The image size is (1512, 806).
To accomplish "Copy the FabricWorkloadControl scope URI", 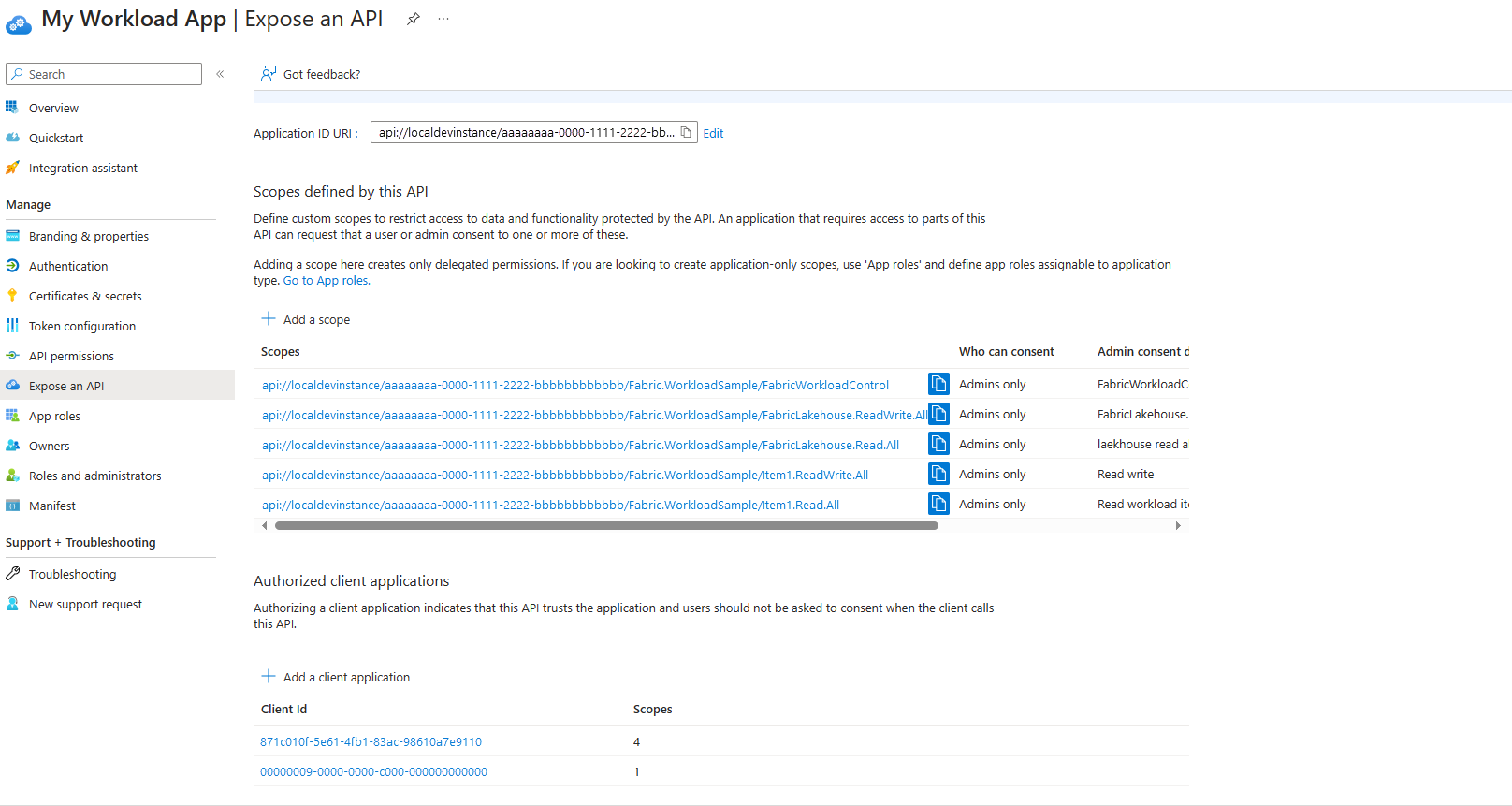I will coord(938,384).
